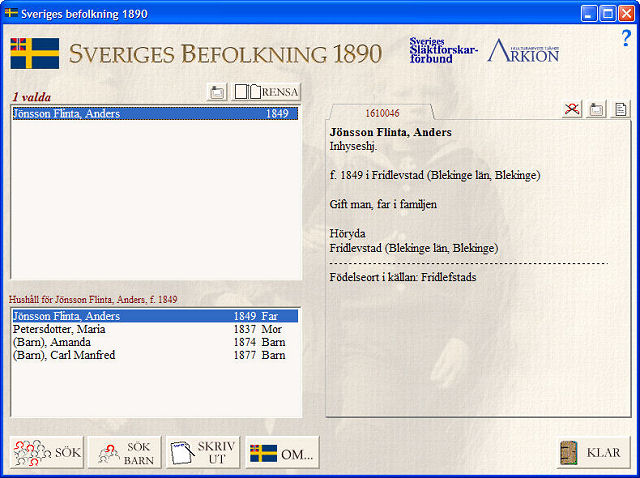
Task: Minimize the Sveriges befolkning 1890 window
Action: pyautogui.click(x=588, y=13)
